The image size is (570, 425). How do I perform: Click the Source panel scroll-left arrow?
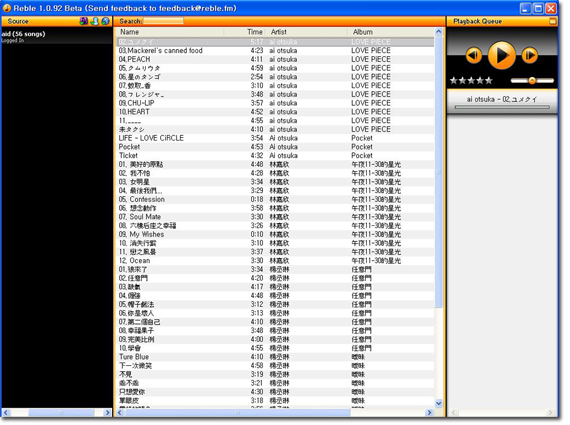[x=5, y=413]
